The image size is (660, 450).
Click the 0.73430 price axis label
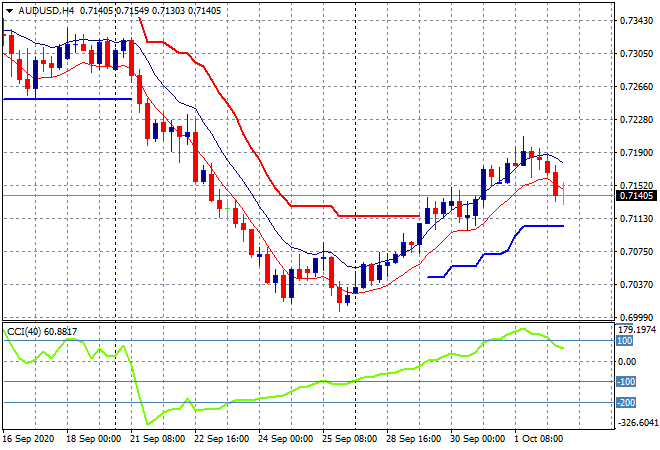[636, 20]
